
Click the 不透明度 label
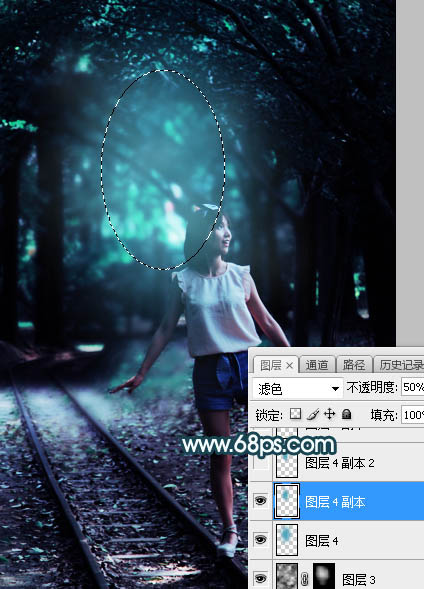[x=372, y=387]
